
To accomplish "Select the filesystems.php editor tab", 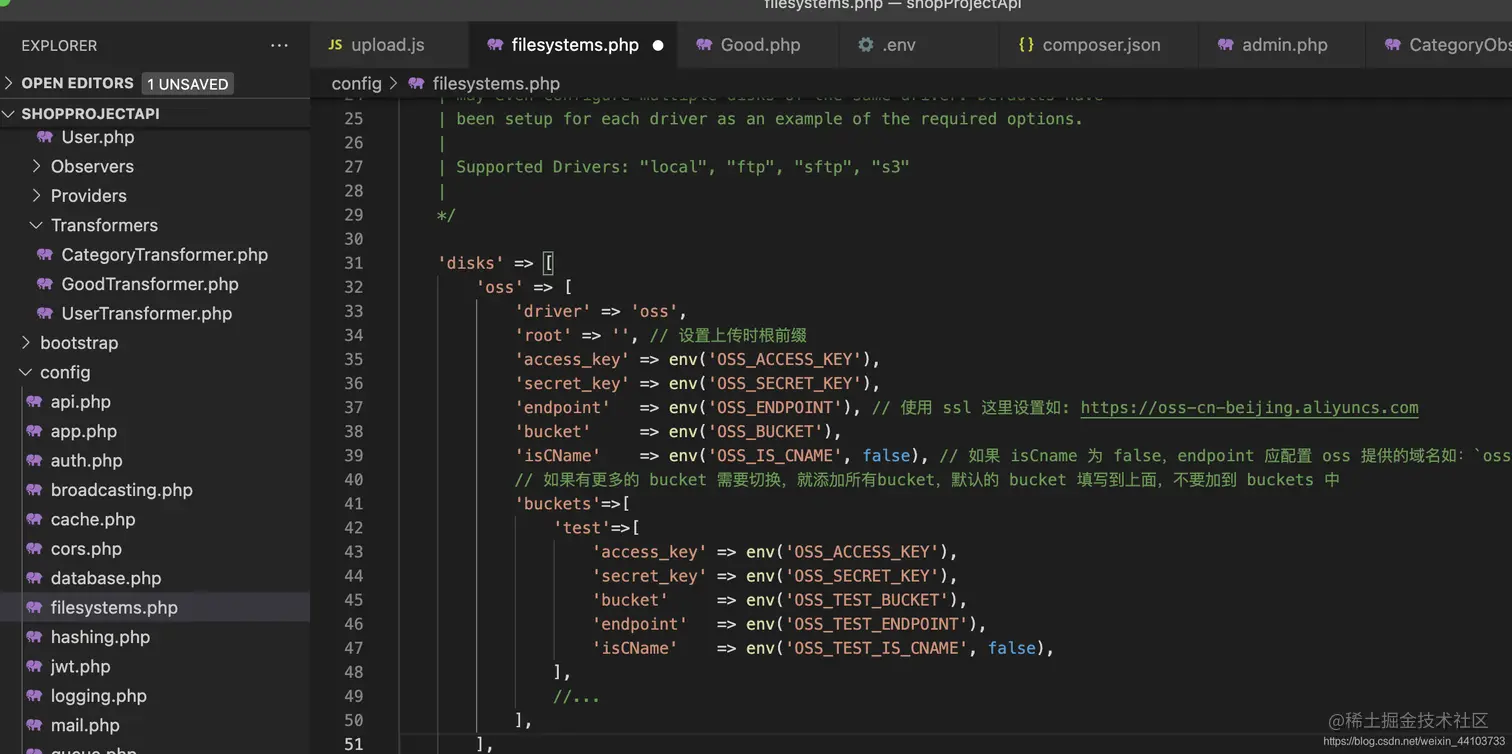I will [x=574, y=45].
